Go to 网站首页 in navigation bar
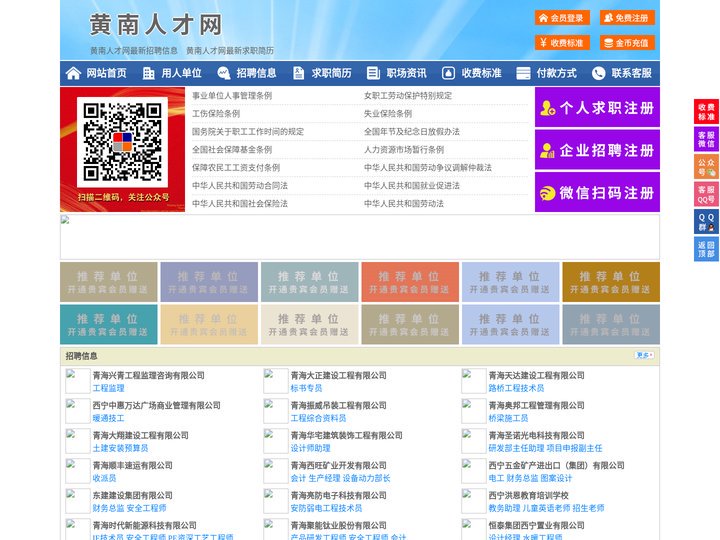 107,73
